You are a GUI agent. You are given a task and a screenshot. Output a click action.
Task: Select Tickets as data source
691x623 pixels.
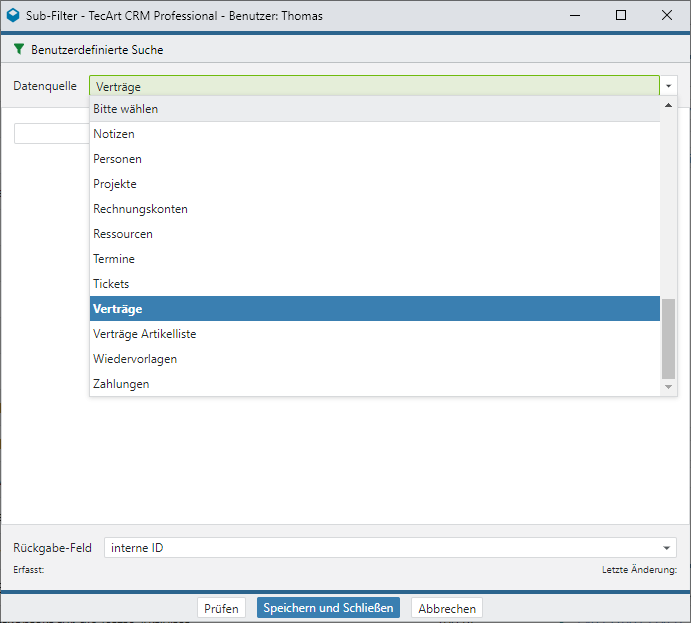111,284
